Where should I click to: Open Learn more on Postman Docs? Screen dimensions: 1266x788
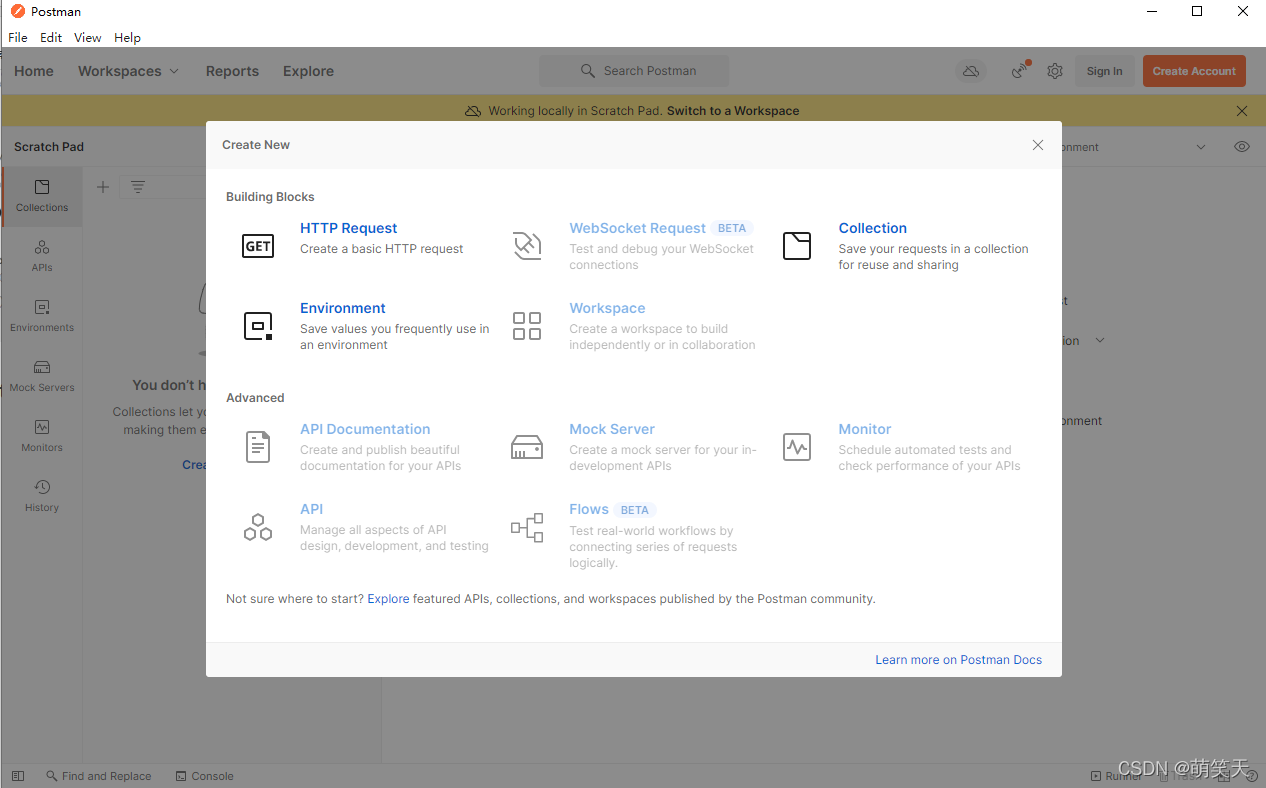[958, 660]
